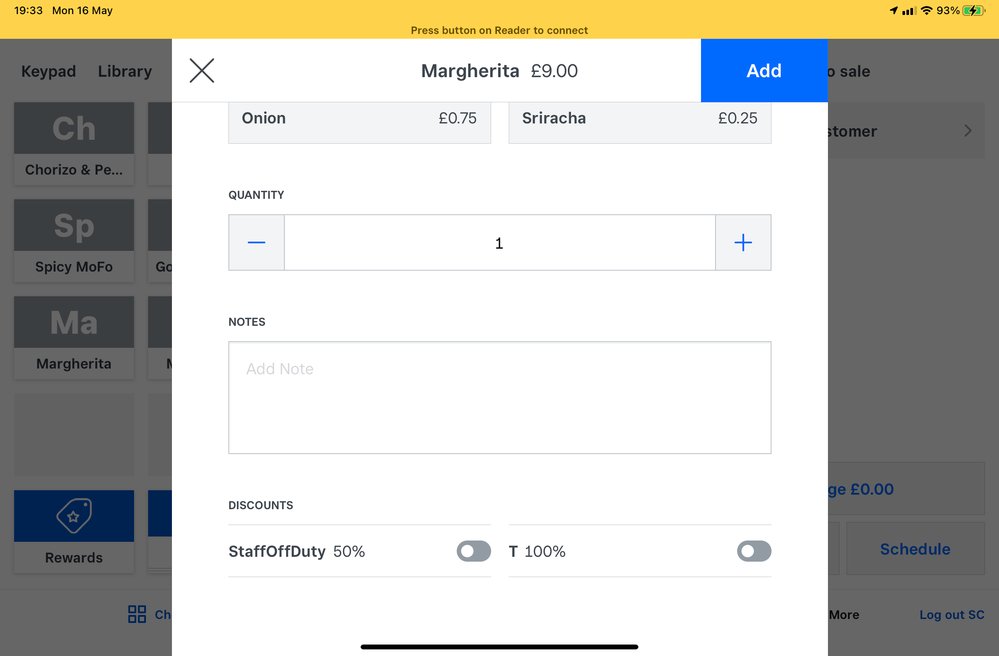Expand the customer row chevron
This screenshot has height=656, width=999.
[x=967, y=131]
